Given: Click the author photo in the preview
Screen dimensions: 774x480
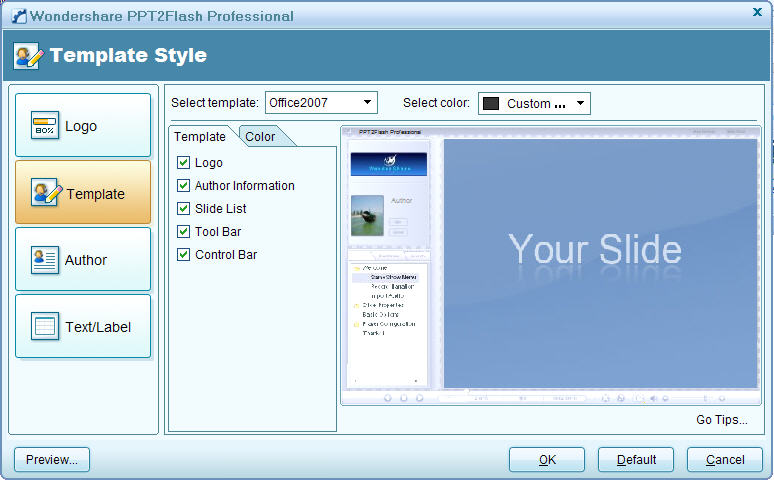Looking at the screenshot, I should tap(367, 215).
